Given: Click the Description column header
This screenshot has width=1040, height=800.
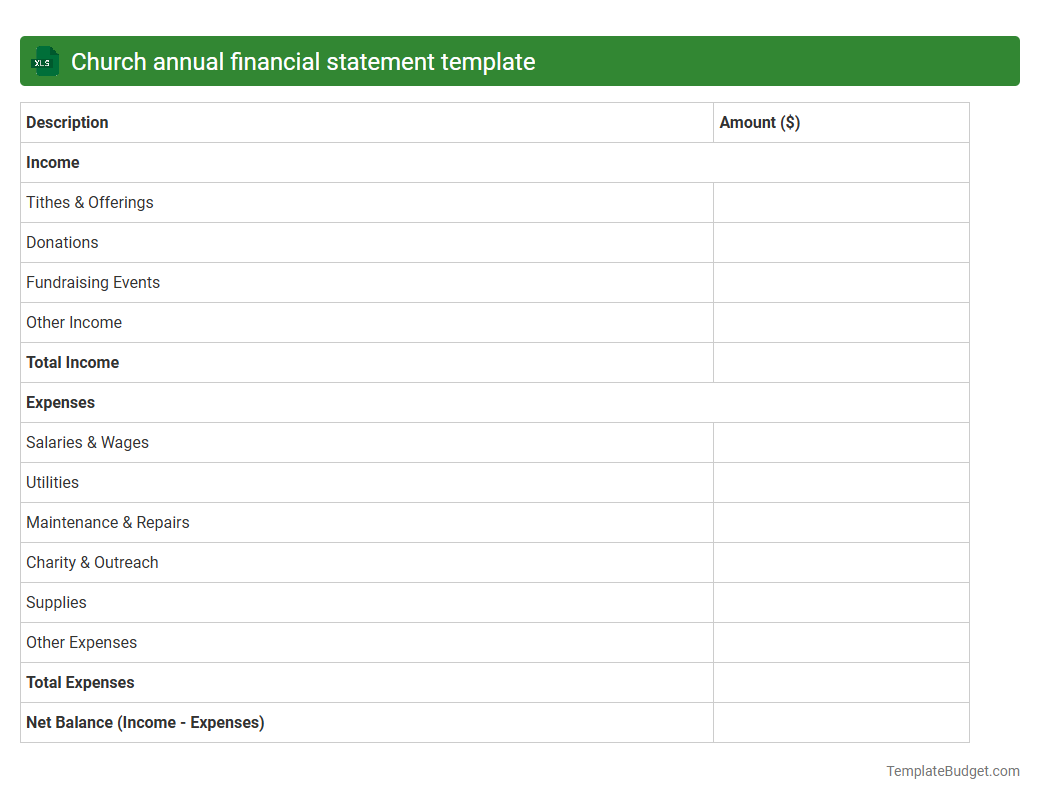Looking at the screenshot, I should tap(67, 122).
